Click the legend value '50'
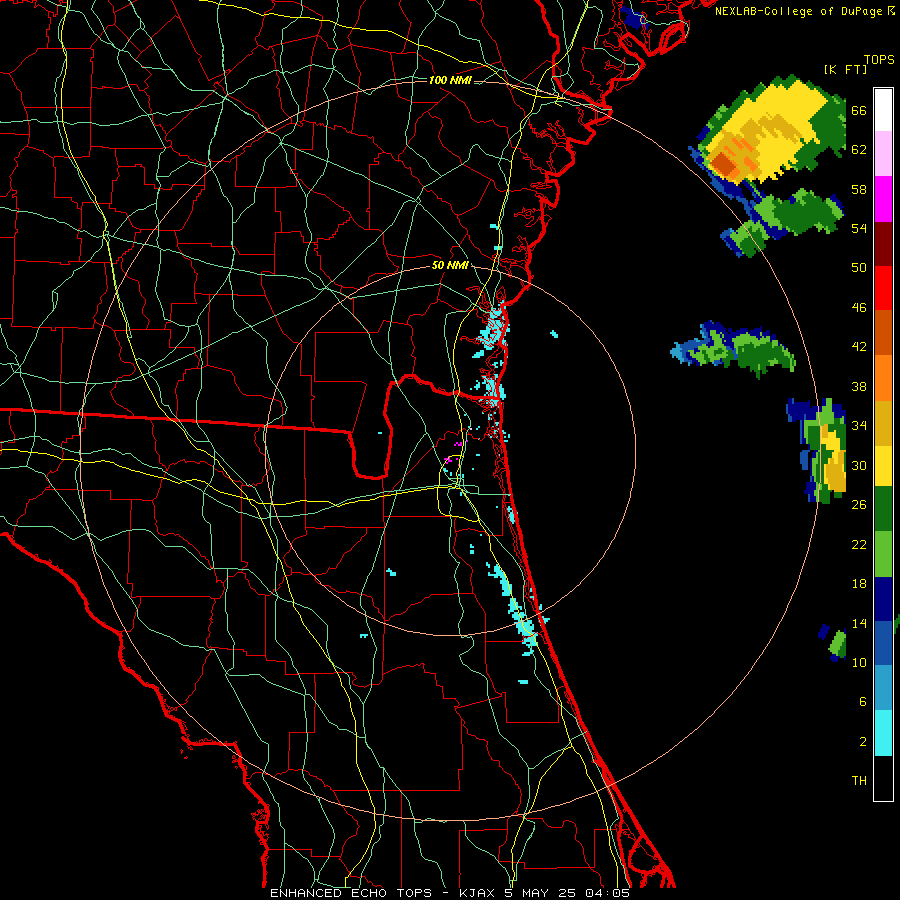The width and height of the screenshot is (900, 900). click(x=859, y=267)
